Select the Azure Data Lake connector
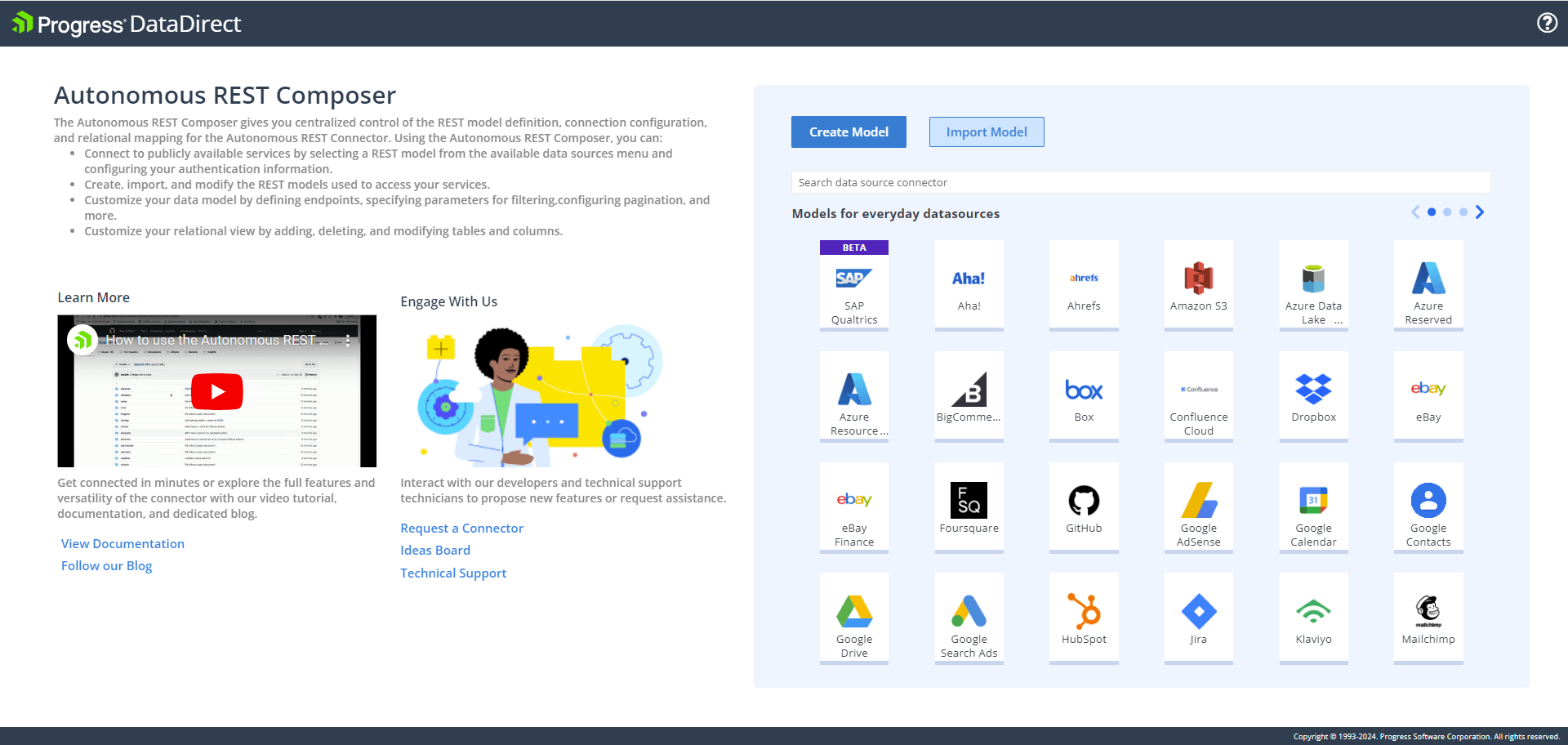This screenshot has height=745, width=1568. coord(1314,285)
